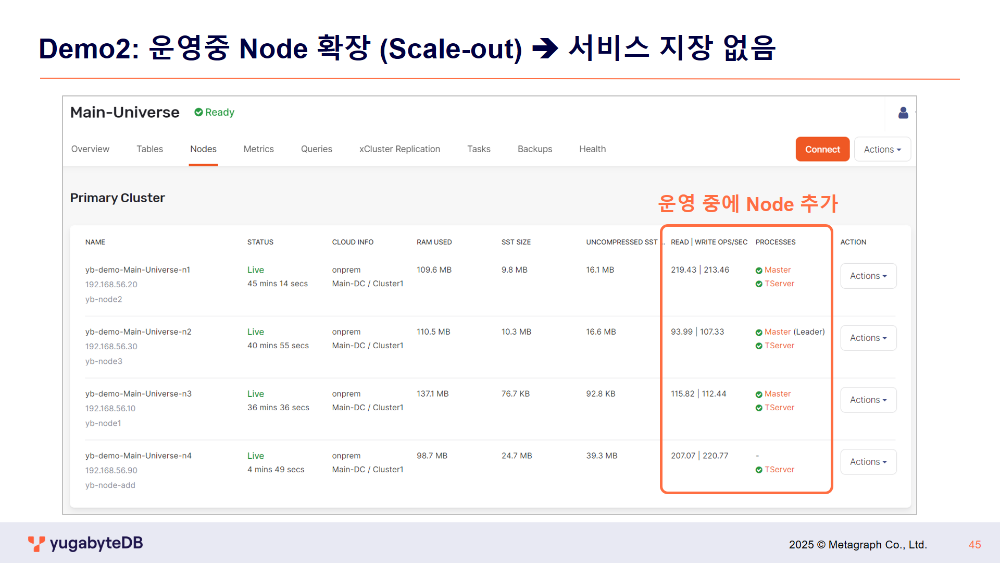1000x563 pixels.
Task: Click the user profile icon
Action: point(903,113)
